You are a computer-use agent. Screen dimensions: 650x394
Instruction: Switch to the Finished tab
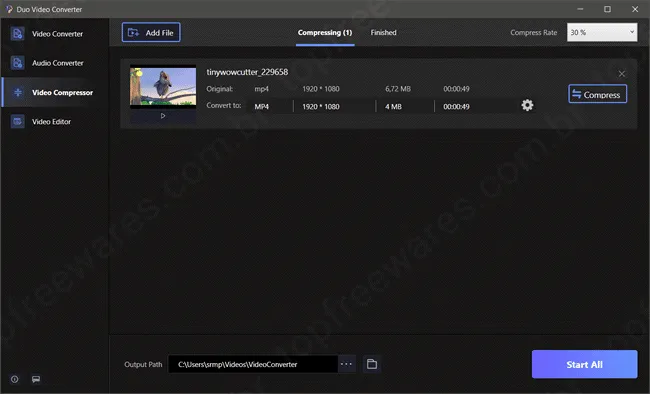point(383,33)
